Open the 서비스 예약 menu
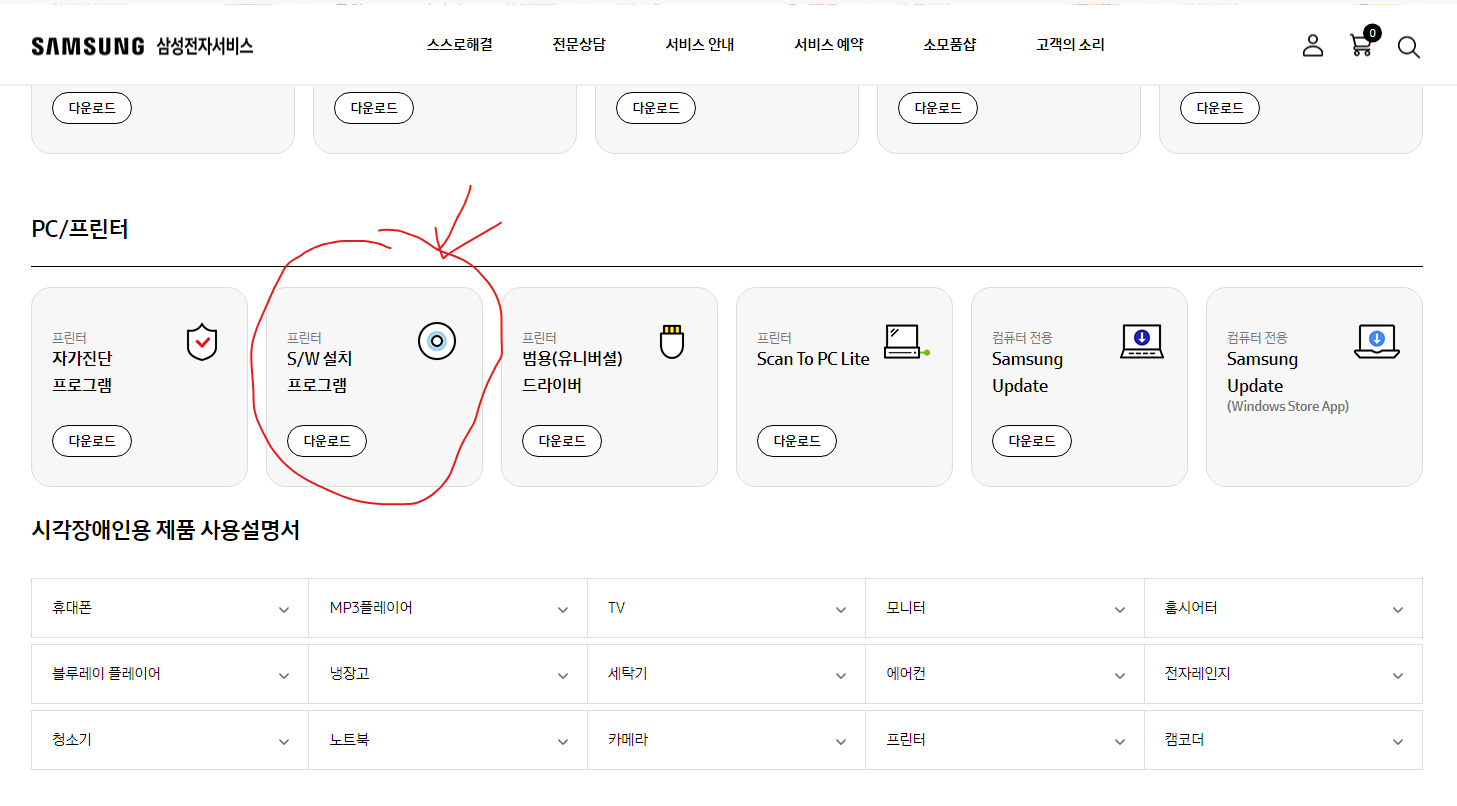Image resolution: width=1457 pixels, height=806 pixels. click(828, 45)
